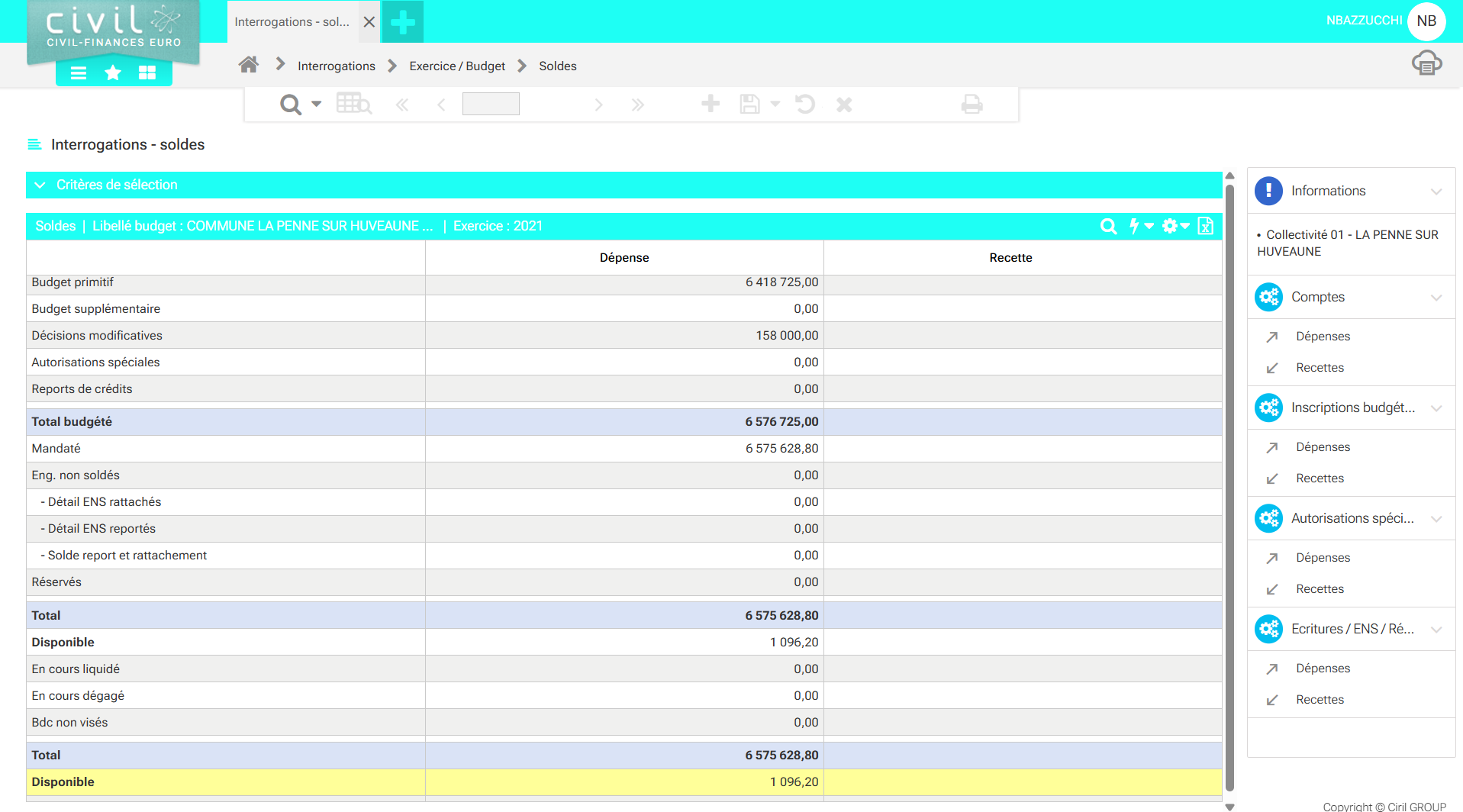Viewport: 1463px width, 812px height.
Task: Open the save options dropdown arrow
Action: (775, 104)
